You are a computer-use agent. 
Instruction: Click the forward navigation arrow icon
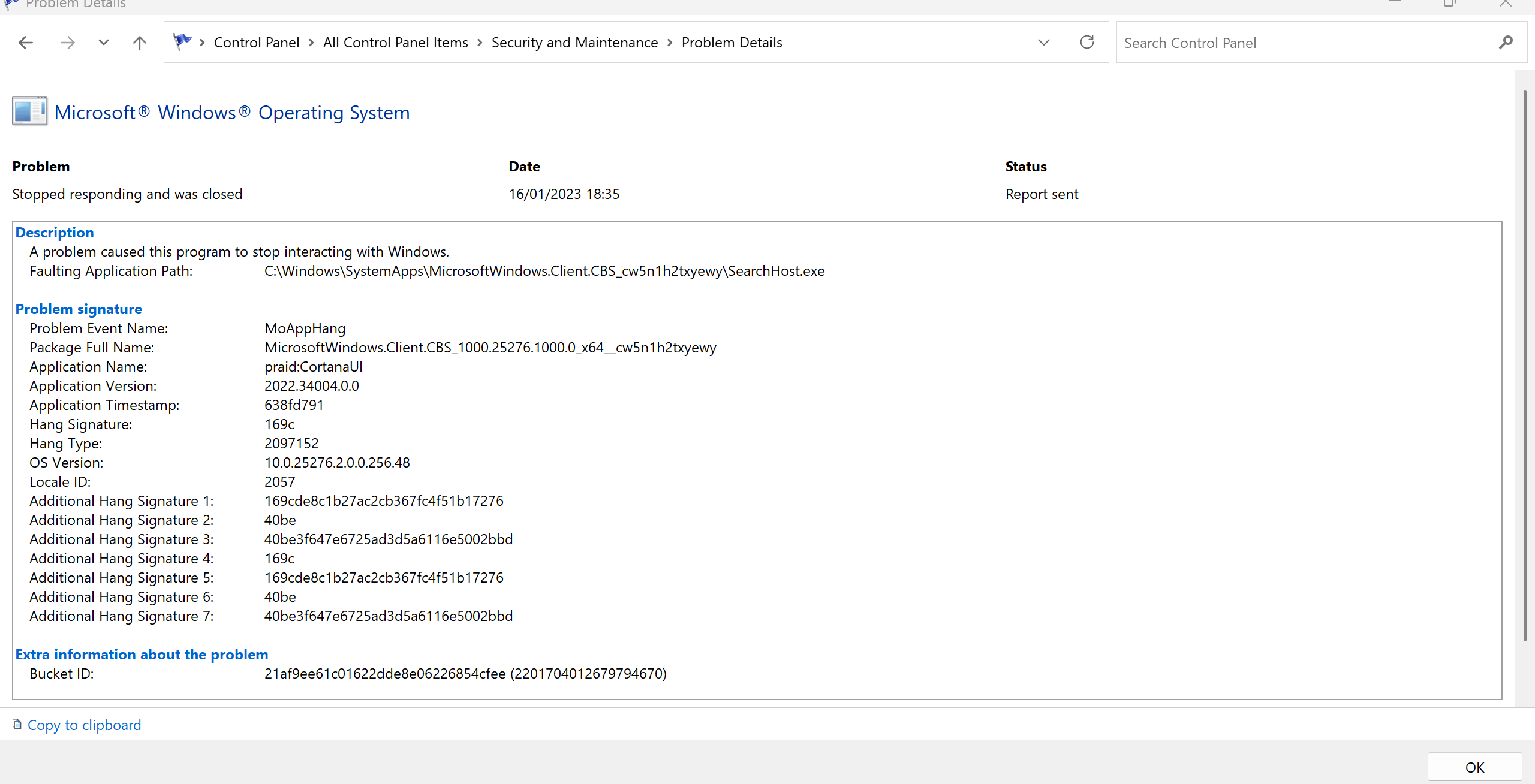(67, 42)
